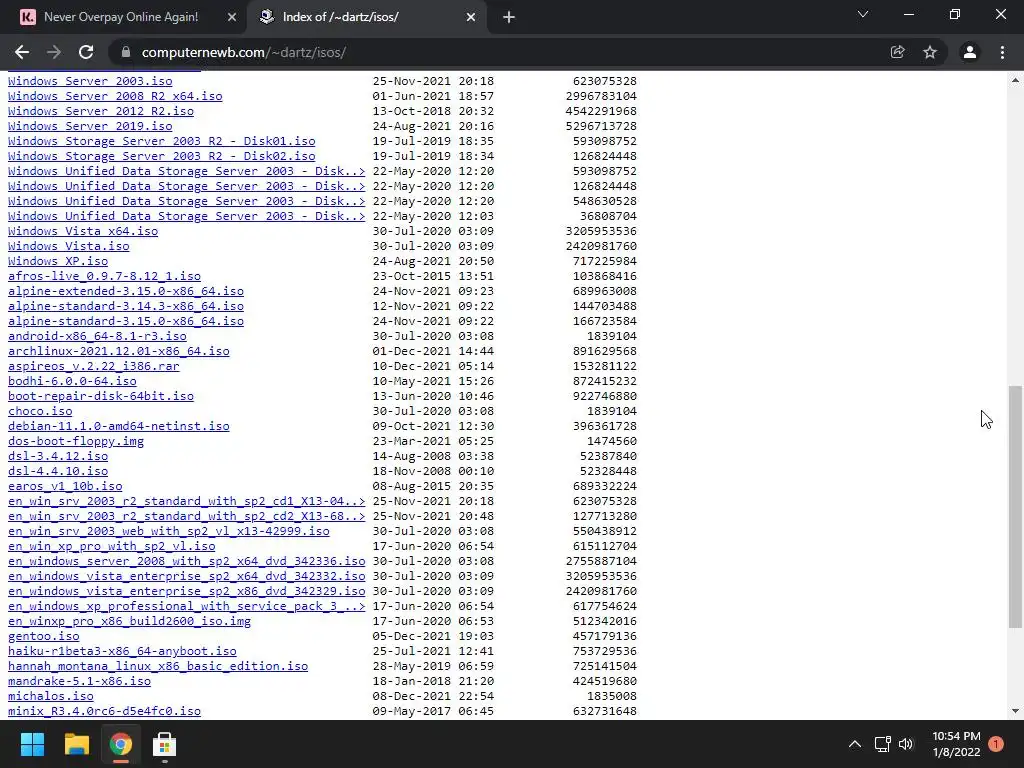Click the browser forward arrow
The height and width of the screenshot is (768, 1024).
[x=54, y=52]
